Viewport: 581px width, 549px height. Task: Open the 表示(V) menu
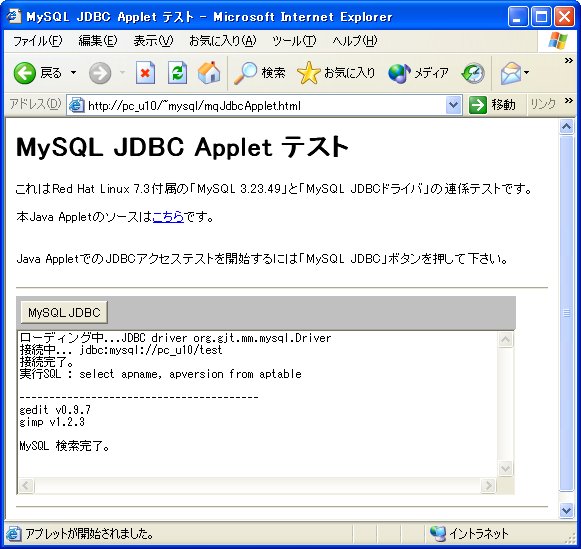pos(153,41)
